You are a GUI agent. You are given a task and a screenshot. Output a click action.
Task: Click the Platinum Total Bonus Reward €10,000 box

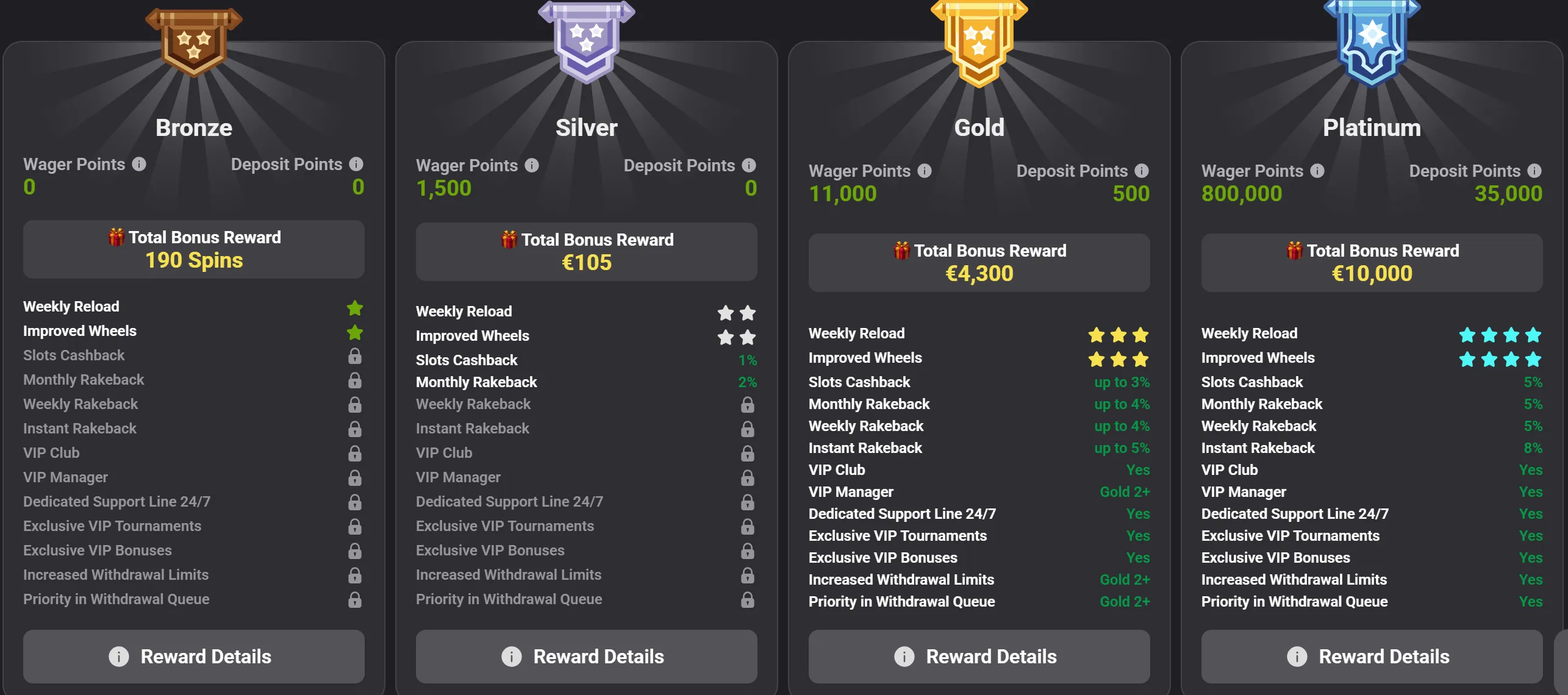pyautogui.click(x=1372, y=263)
